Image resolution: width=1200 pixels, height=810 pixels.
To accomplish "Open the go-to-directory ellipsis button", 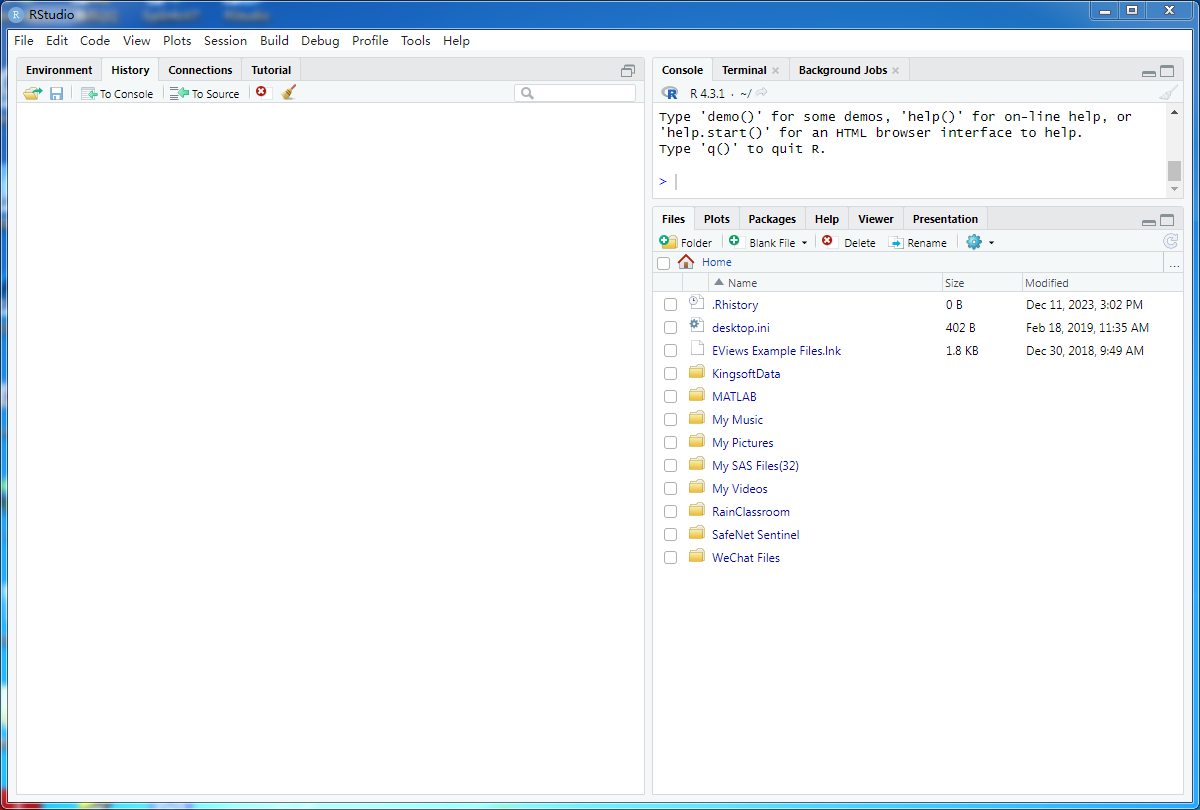I will tap(1174, 263).
